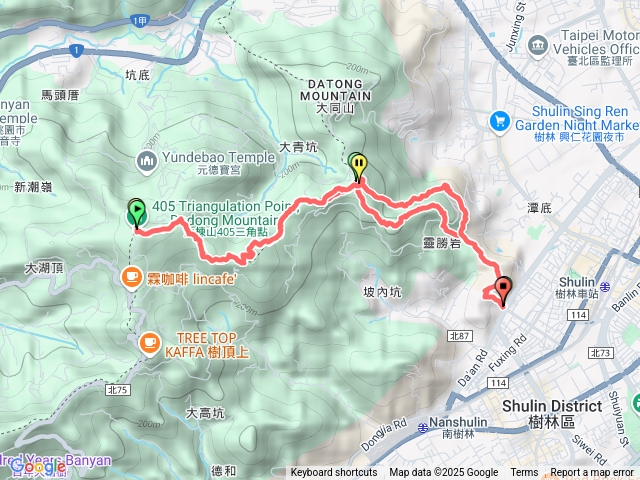The width and height of the screenshot is (640, 480).
Task: Open the Google logo link
Action: pyautogui.click(x=38, y=467)
